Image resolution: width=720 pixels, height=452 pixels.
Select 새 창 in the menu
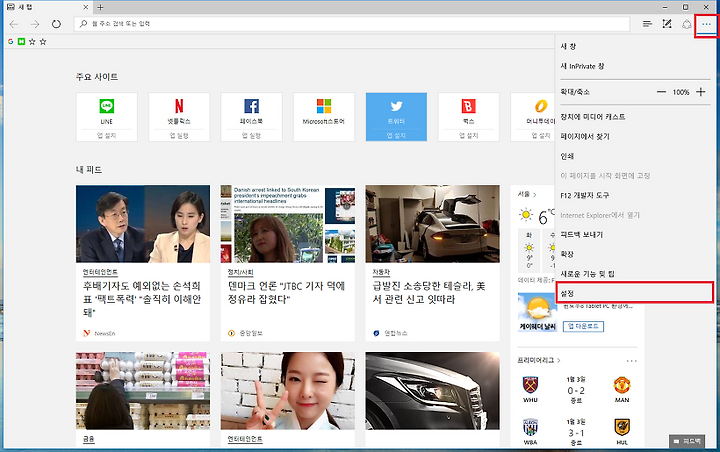pyautogui.click(x=636, y=46)
